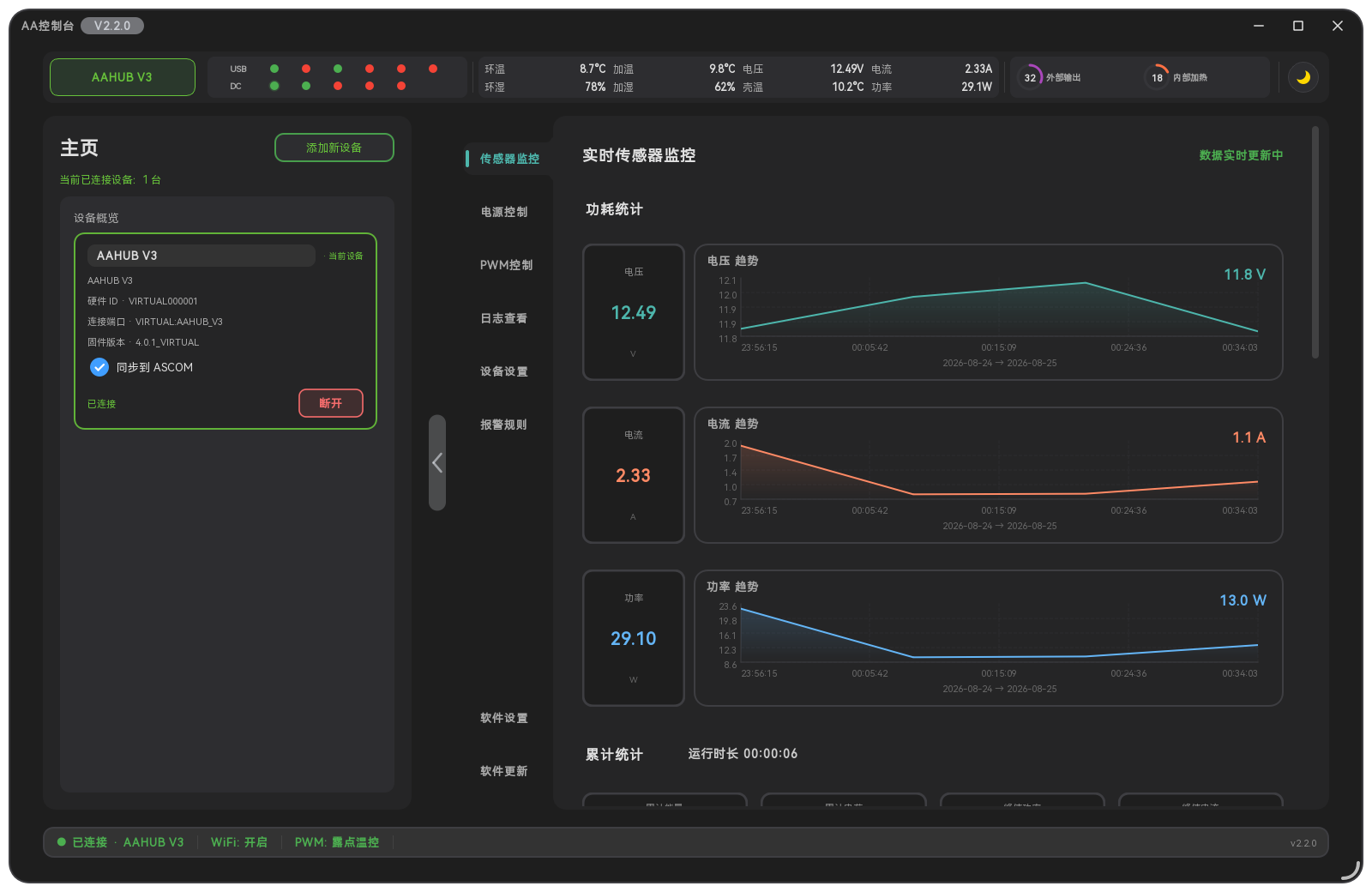Toggle the moon night mode icon
This screenshot has width=1372, height=892.
1303,77
